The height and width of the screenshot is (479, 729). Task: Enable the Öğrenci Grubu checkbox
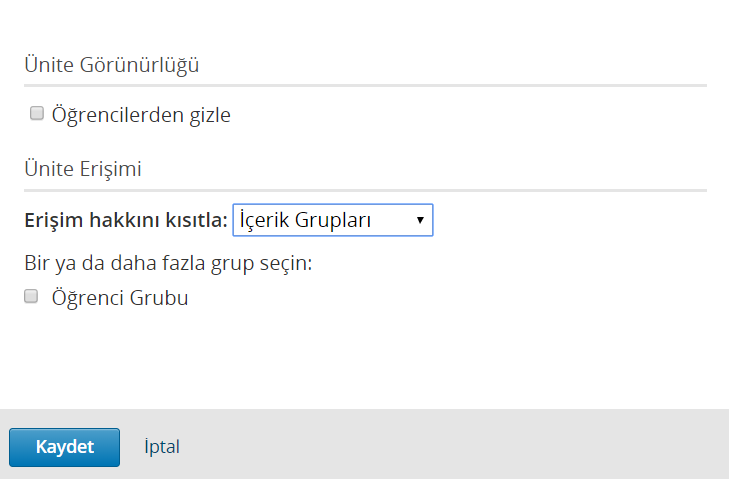(x=31, y=296)
